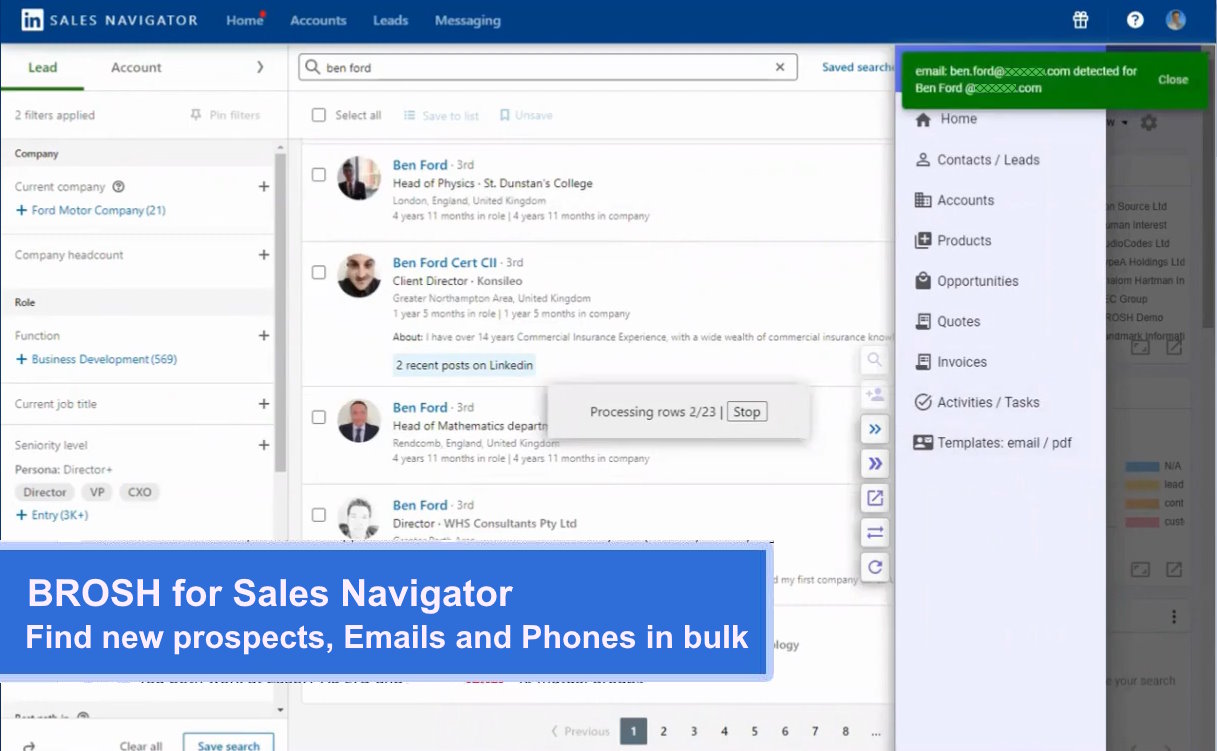This screenshot has width=1217, height=751.
Task: Click open-in-new icon under the legend chart widget
Action: [1174, 569]
